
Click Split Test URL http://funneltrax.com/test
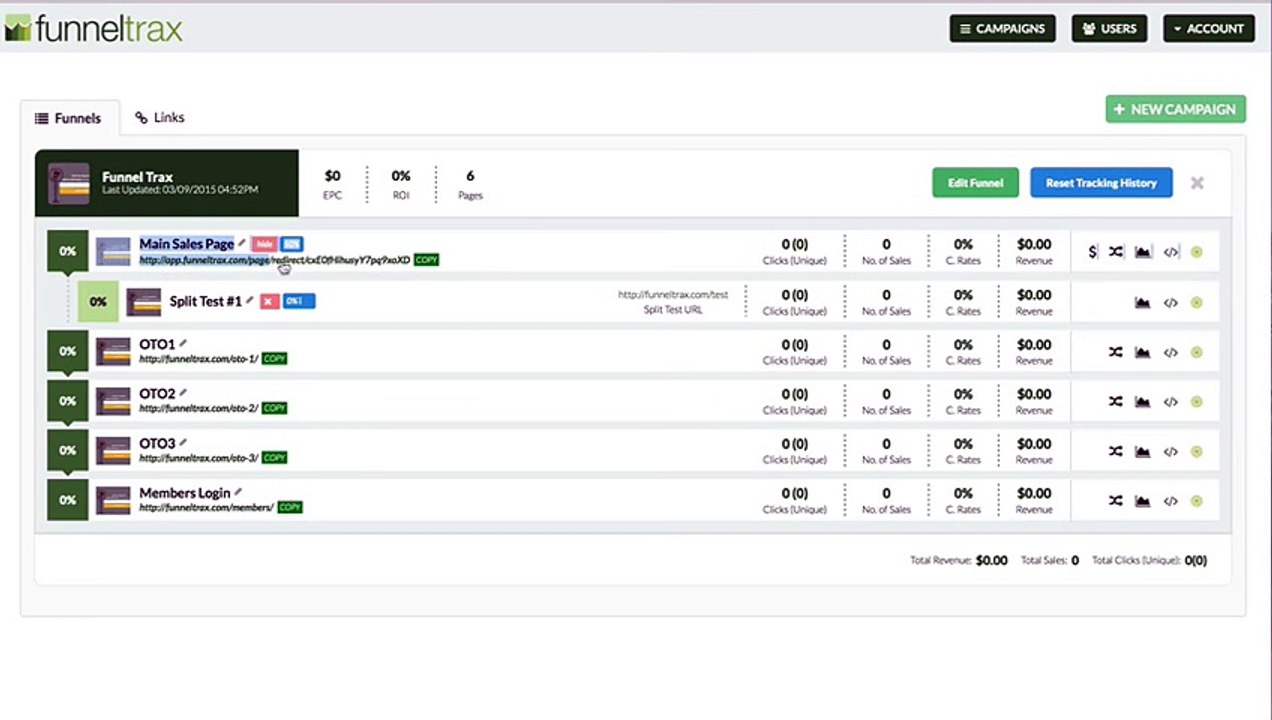(x=673, y=295)
